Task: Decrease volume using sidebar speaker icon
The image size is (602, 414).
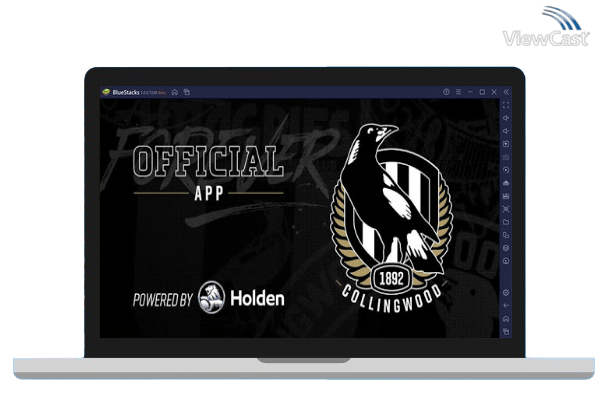Action: 506,131
